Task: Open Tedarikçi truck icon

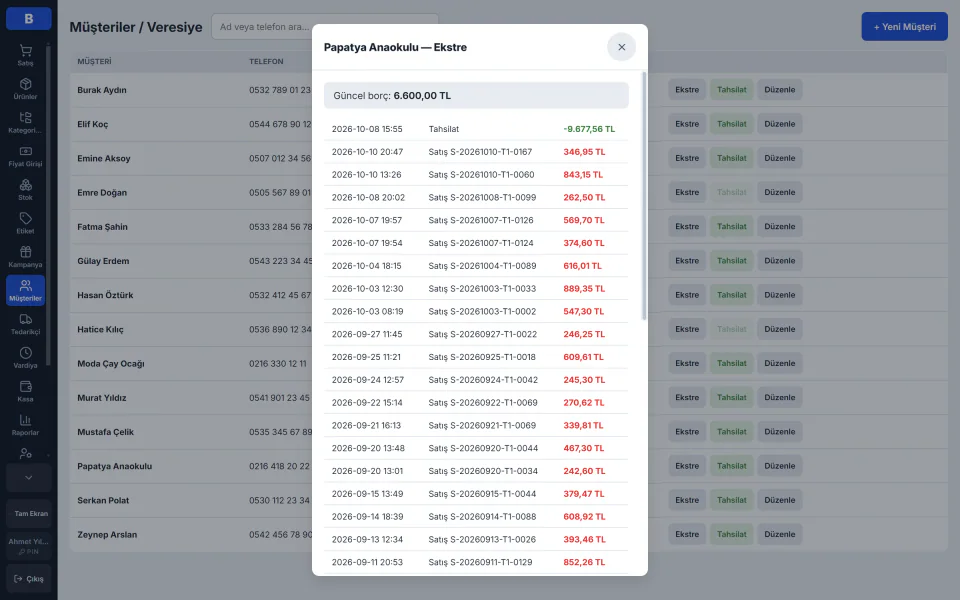Action: pyautogui.click(x=25, y=324)
